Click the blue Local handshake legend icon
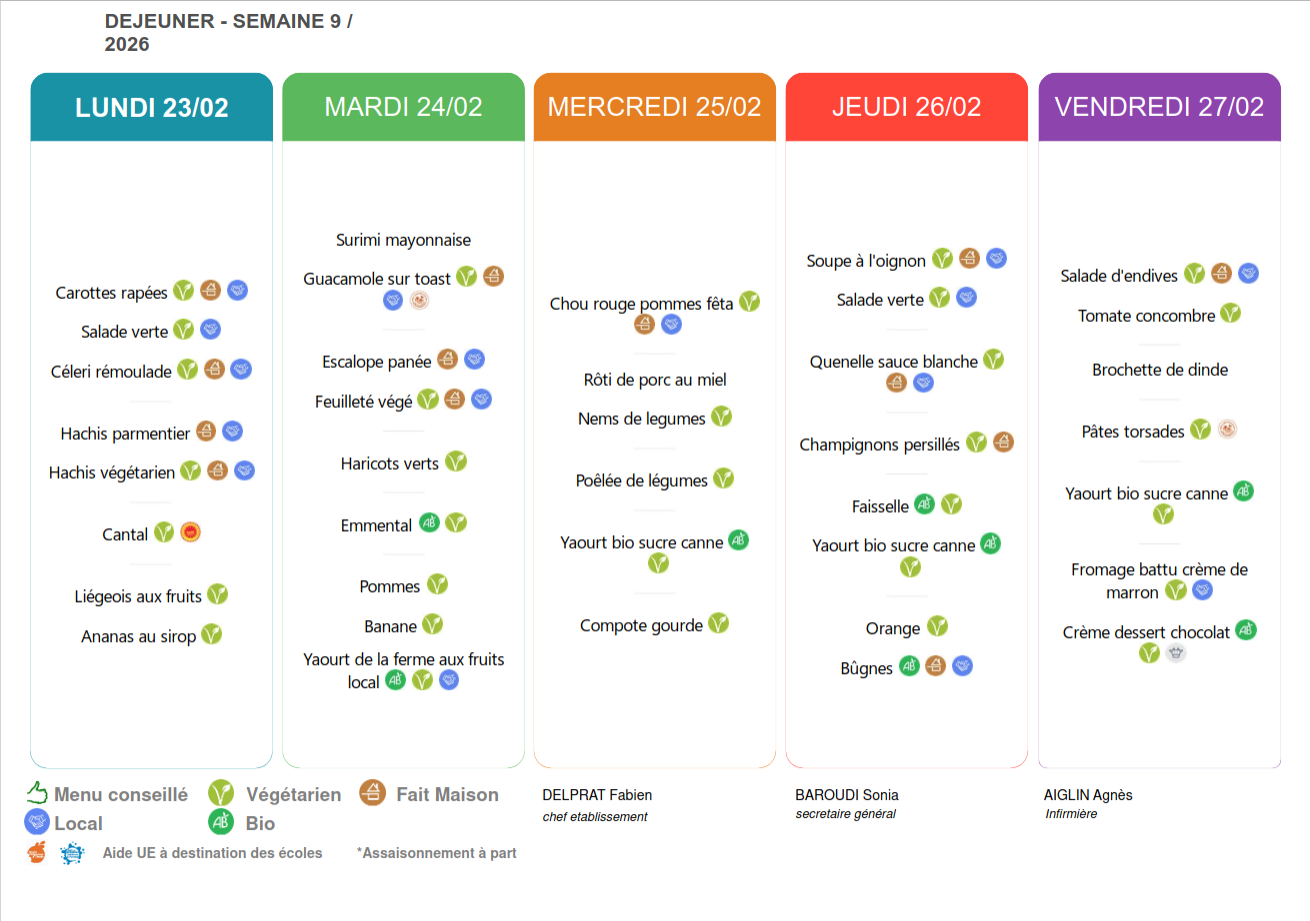This screenshot has width=1310, height=921. click(x=37, y=823)
